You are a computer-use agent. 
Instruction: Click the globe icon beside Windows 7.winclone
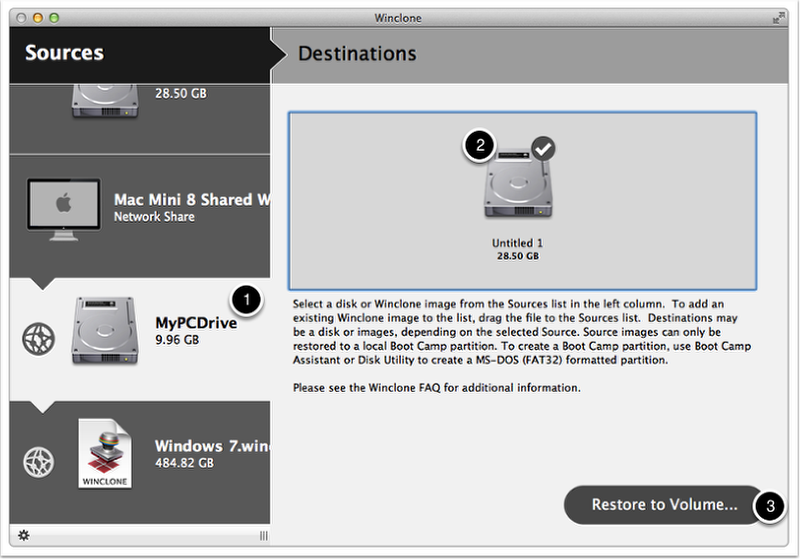[x=37, y=461]
